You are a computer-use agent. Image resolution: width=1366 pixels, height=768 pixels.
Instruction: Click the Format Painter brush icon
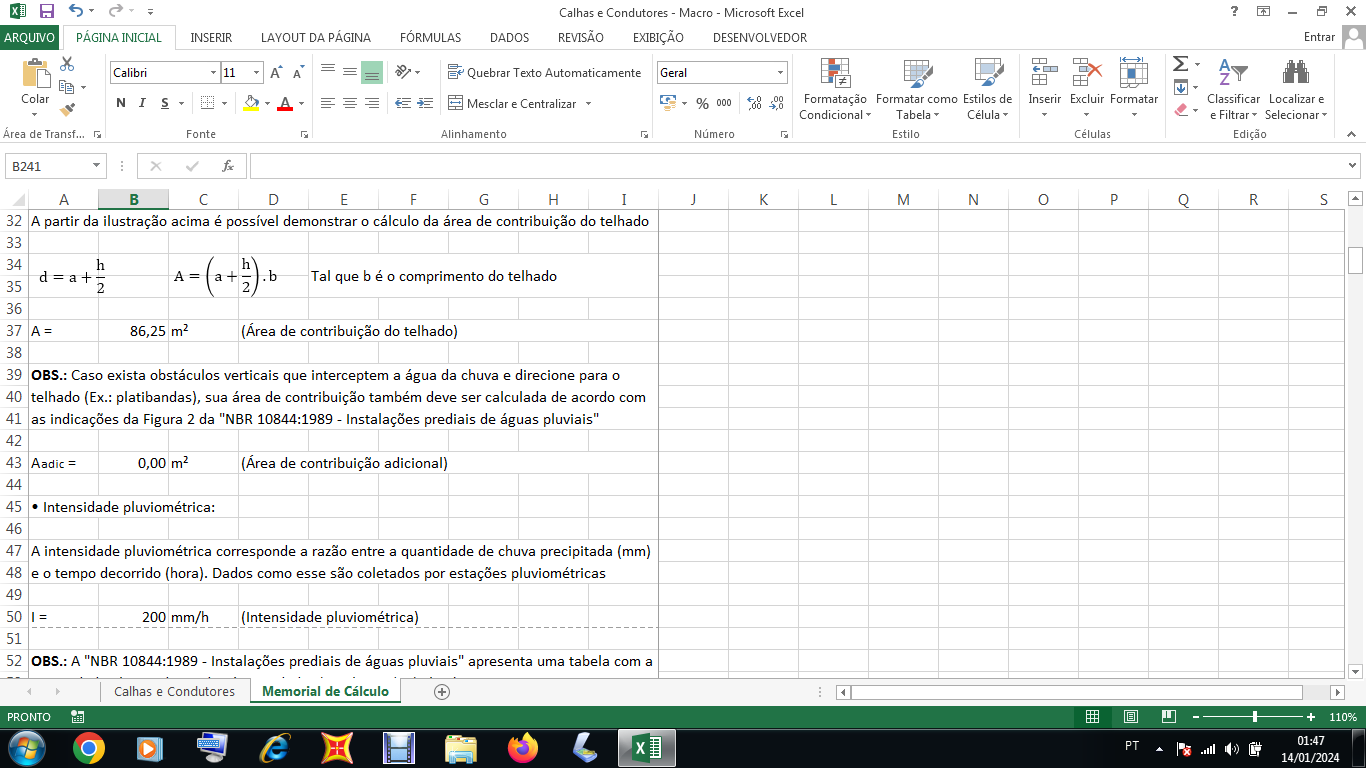68,110
